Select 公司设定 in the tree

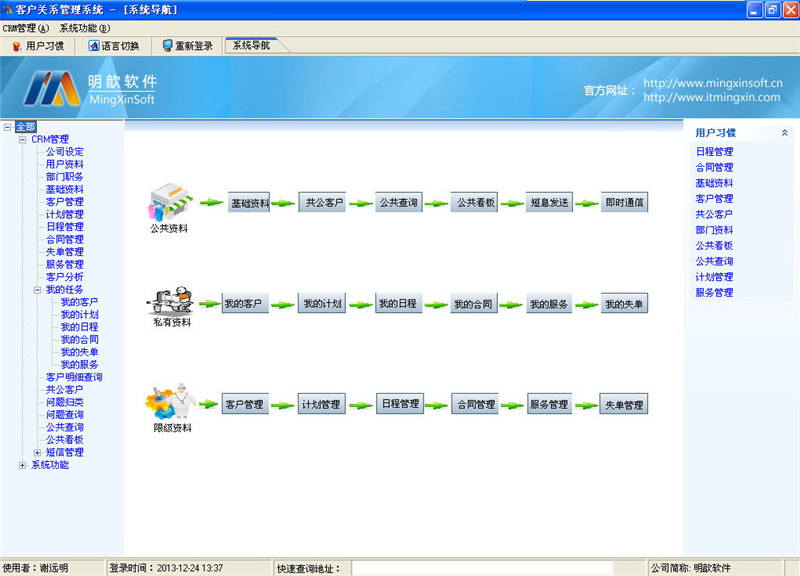pyautogui.click(x=64, y=152)
